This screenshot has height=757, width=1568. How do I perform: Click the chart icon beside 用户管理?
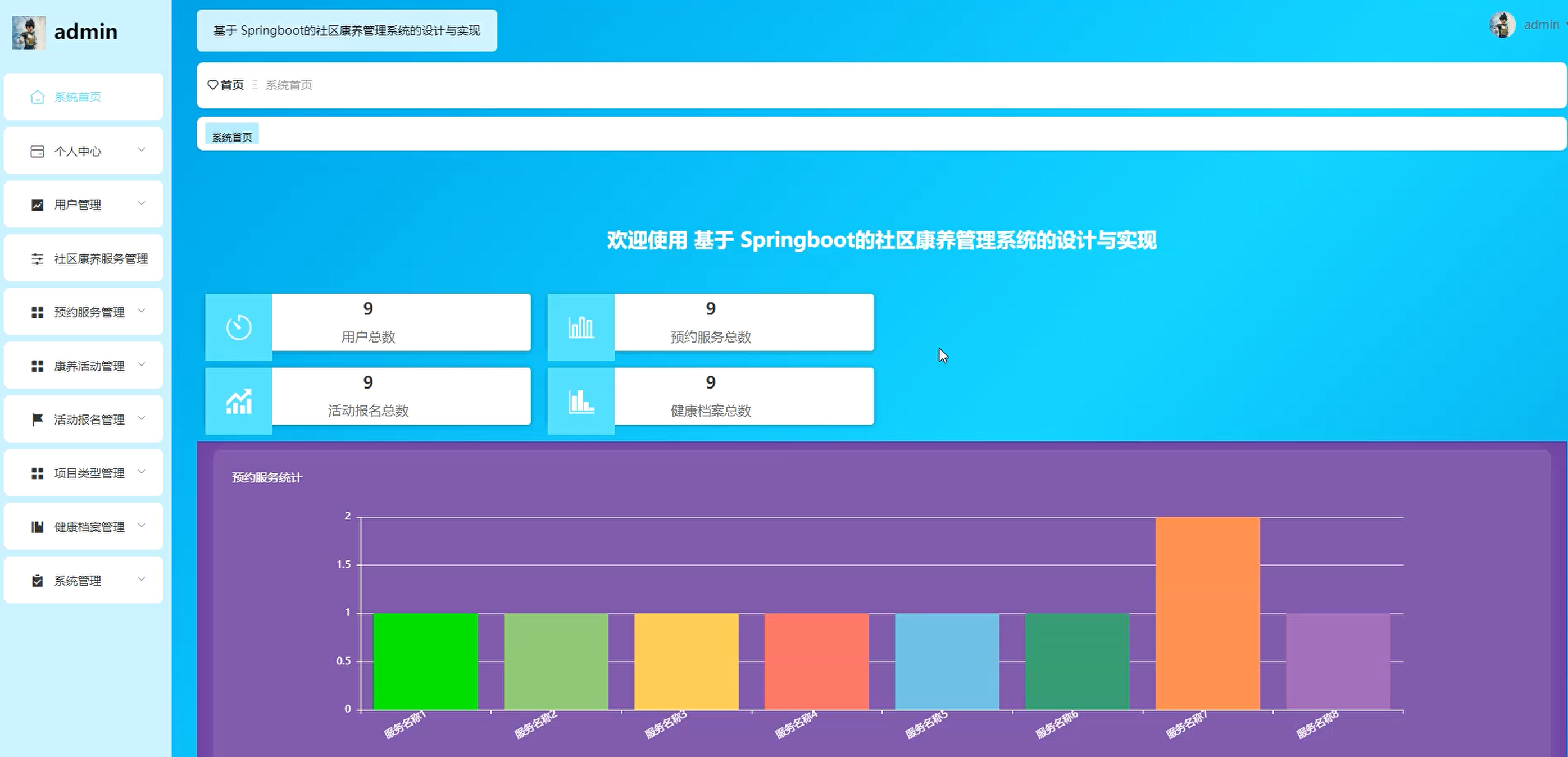[37, 205]
